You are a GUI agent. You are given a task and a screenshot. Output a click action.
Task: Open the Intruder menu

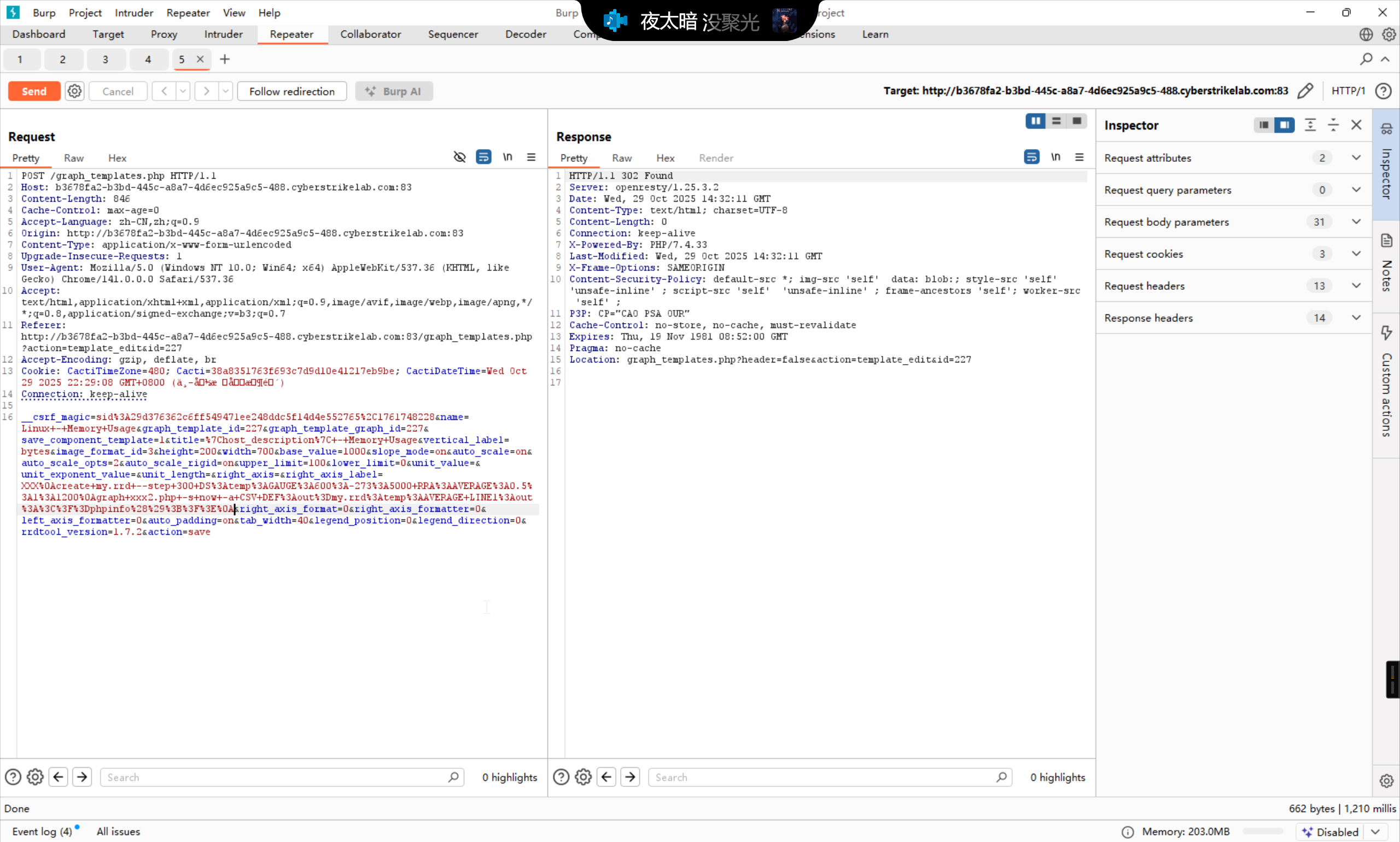tap(133, 13)
